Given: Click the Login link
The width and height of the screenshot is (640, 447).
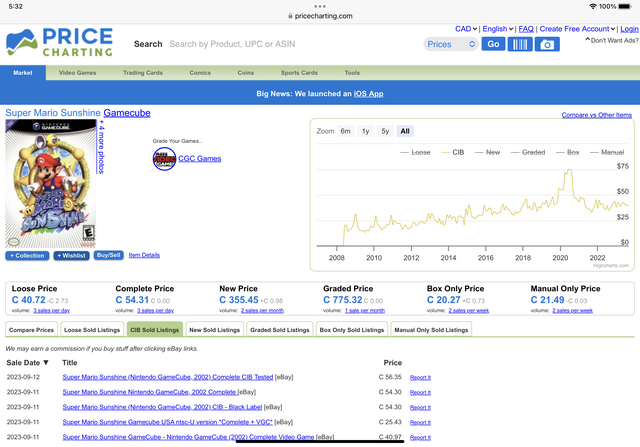Looking at the screenshot, I should pos(629,29).
